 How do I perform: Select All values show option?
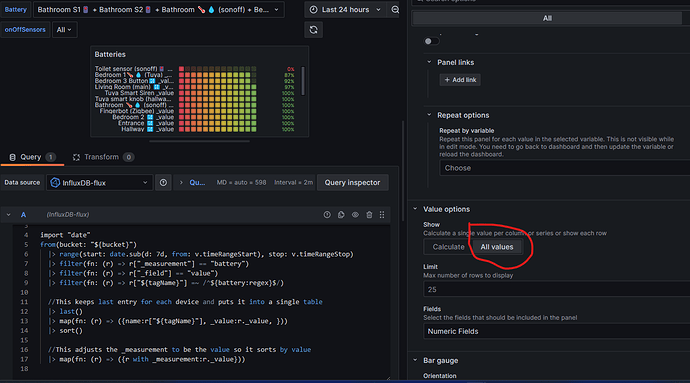coord(496,247)
